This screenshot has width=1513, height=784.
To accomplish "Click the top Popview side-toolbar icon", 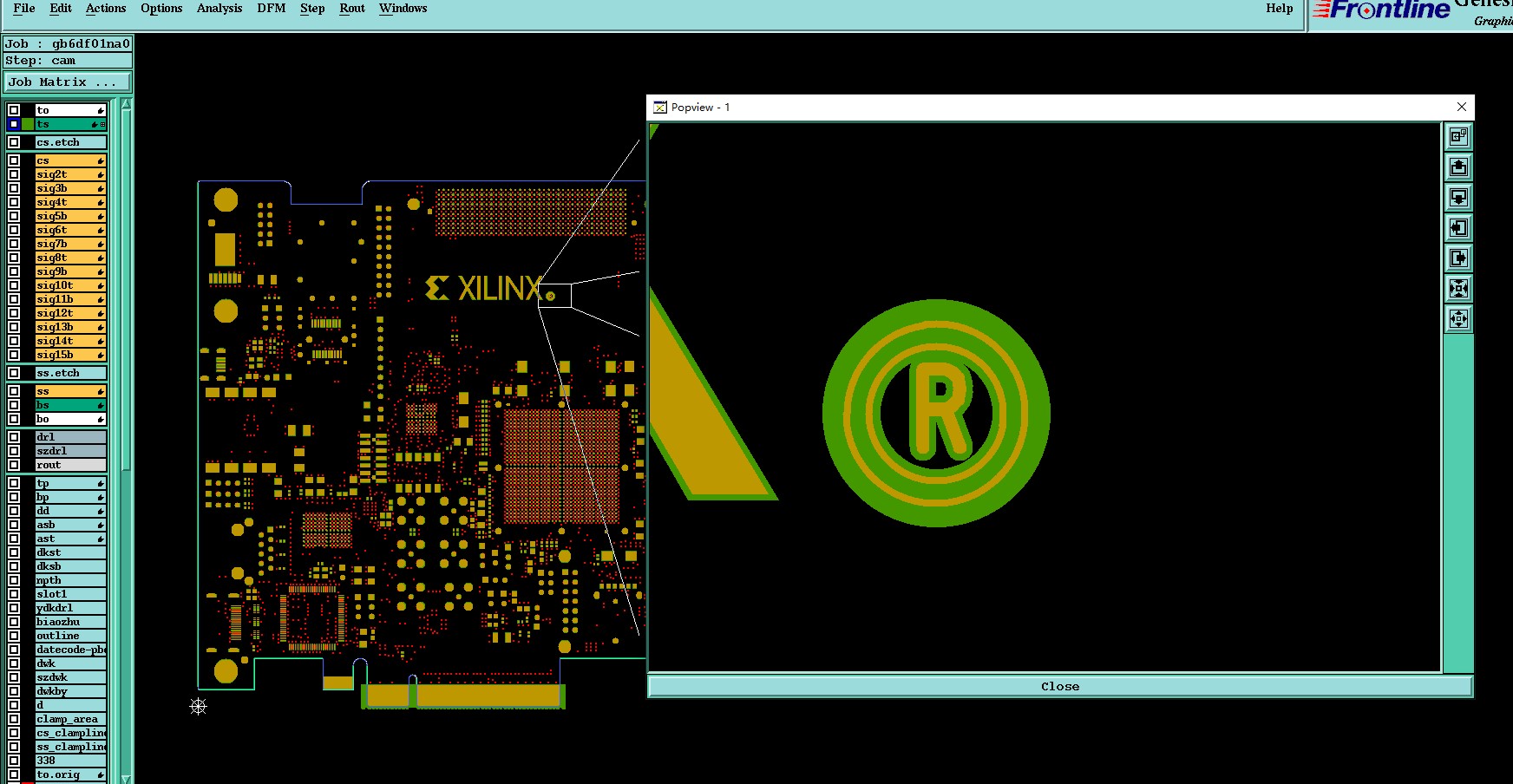I will click(x=1458, y=136).
